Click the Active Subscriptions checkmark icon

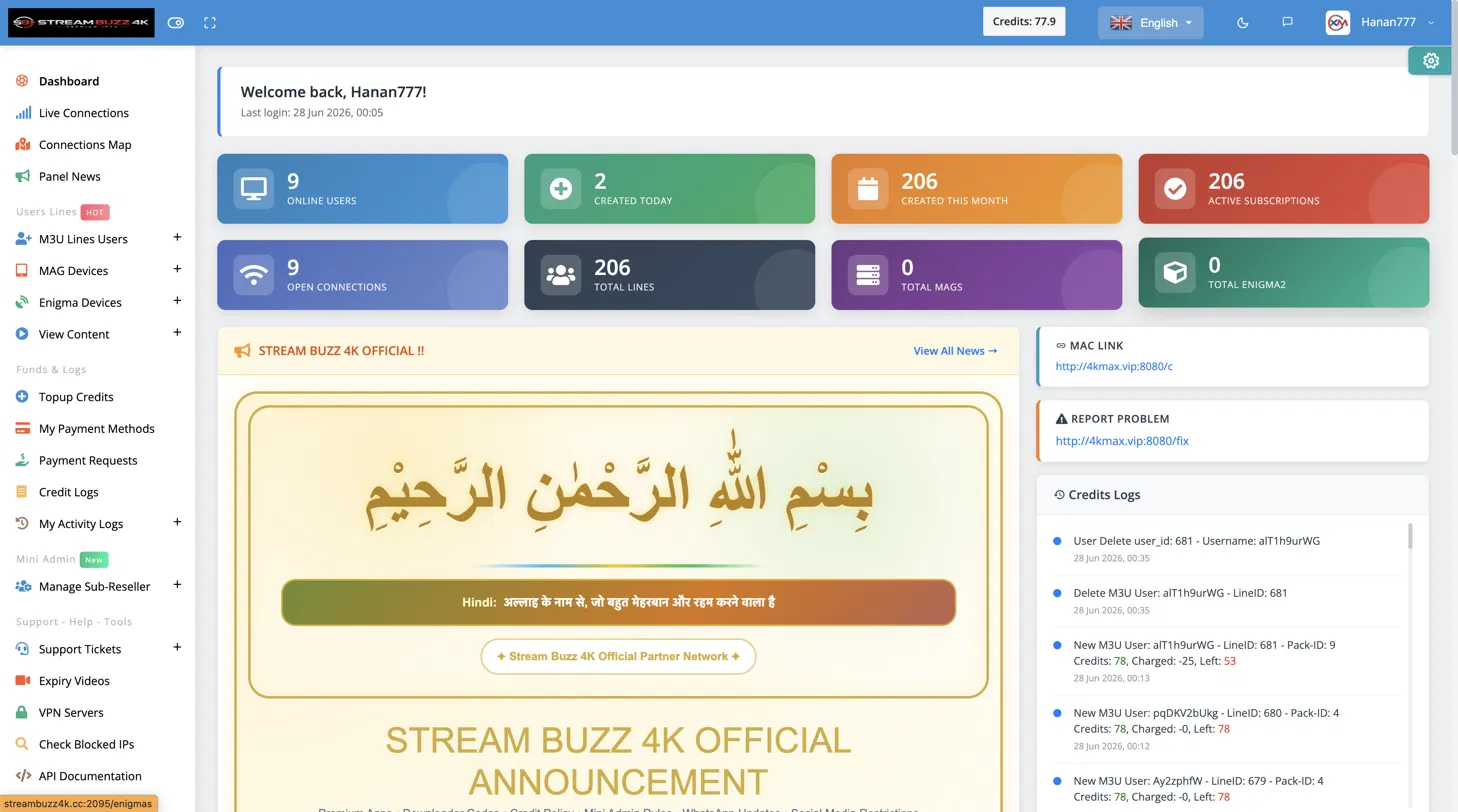click(x=1175, y=188)
